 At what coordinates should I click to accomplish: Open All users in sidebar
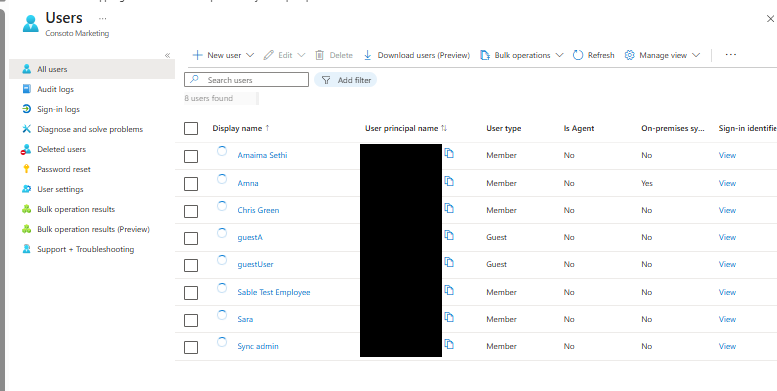tap(92, 69)
